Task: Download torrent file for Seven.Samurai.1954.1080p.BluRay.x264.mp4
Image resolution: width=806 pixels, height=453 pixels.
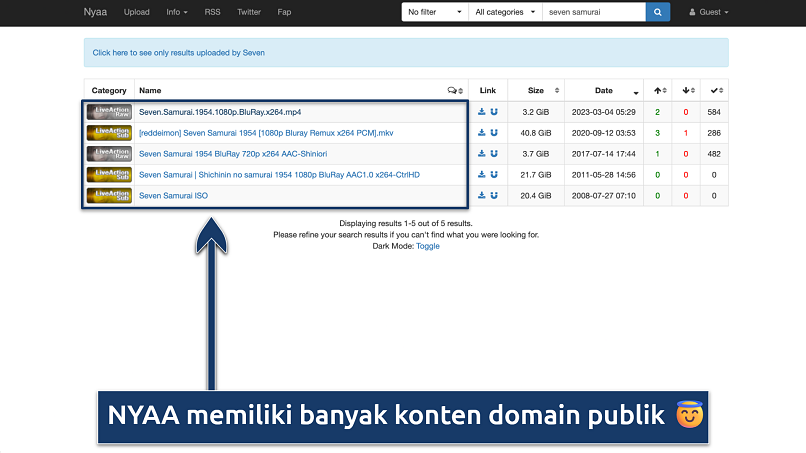Action: [x=482, y=112]
